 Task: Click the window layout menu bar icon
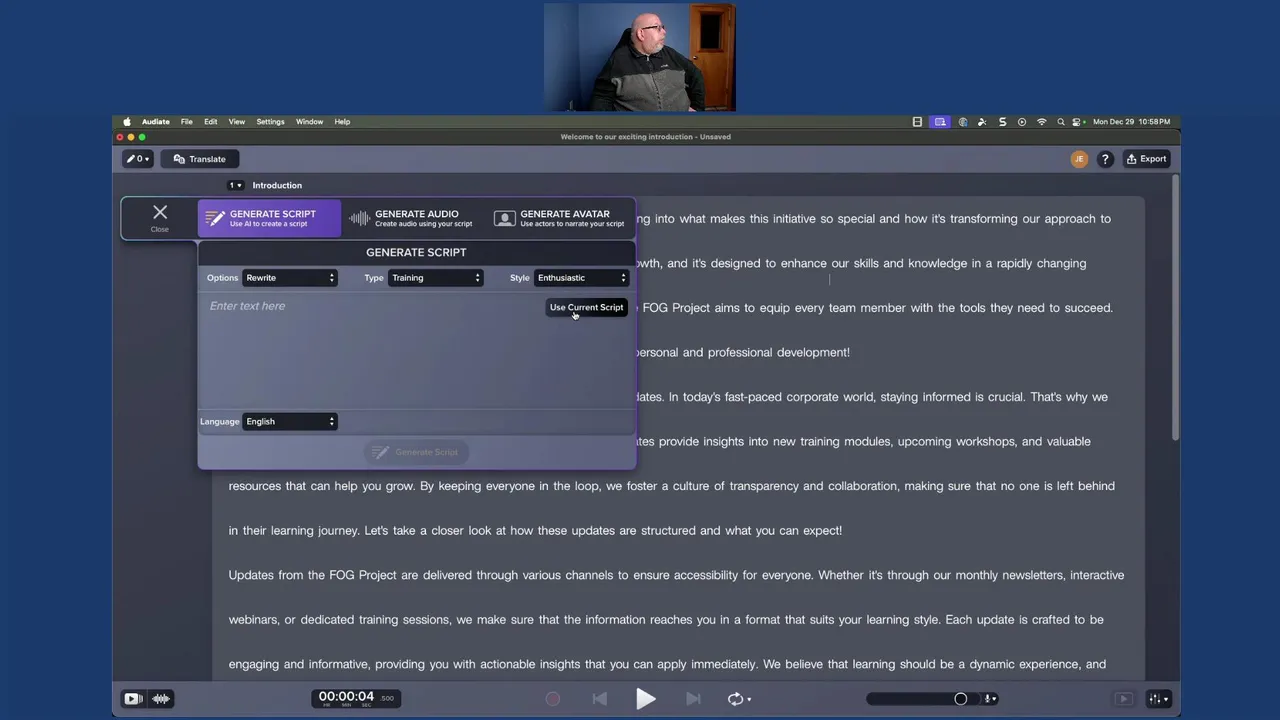tap(917, 122)
